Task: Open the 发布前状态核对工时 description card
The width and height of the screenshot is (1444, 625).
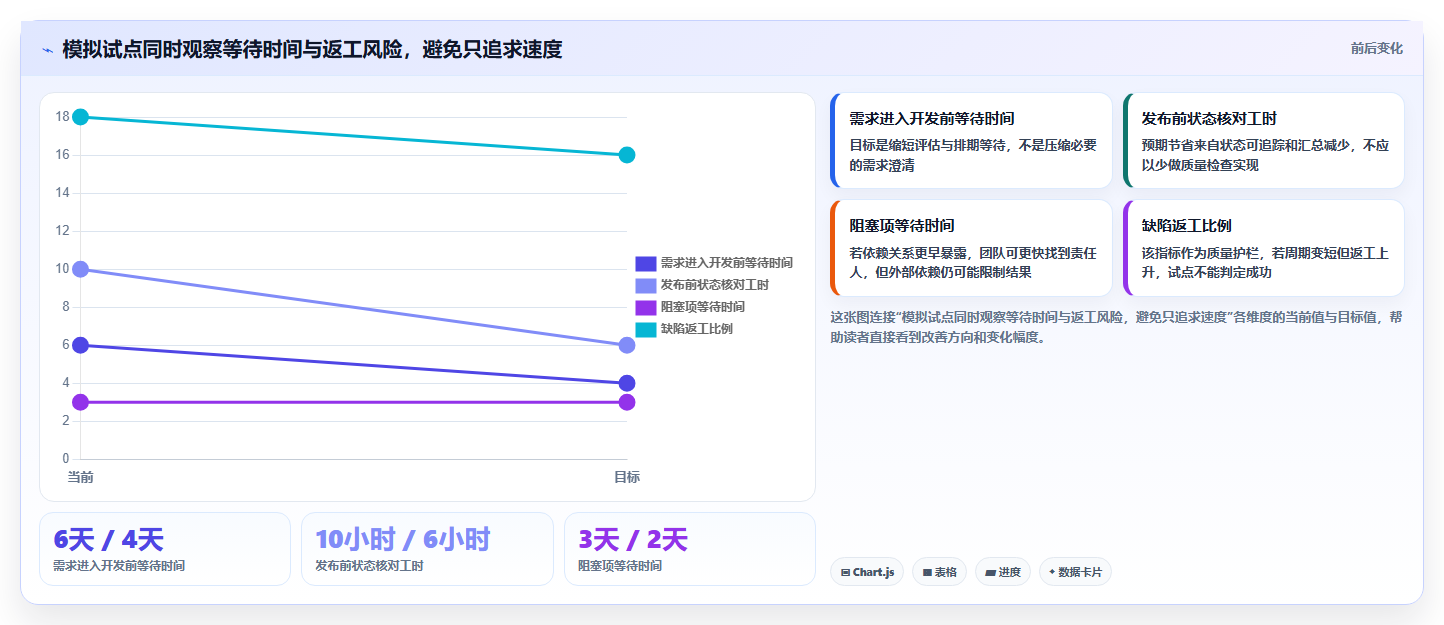Action: pyautogui.click(x=1263, y=141)
